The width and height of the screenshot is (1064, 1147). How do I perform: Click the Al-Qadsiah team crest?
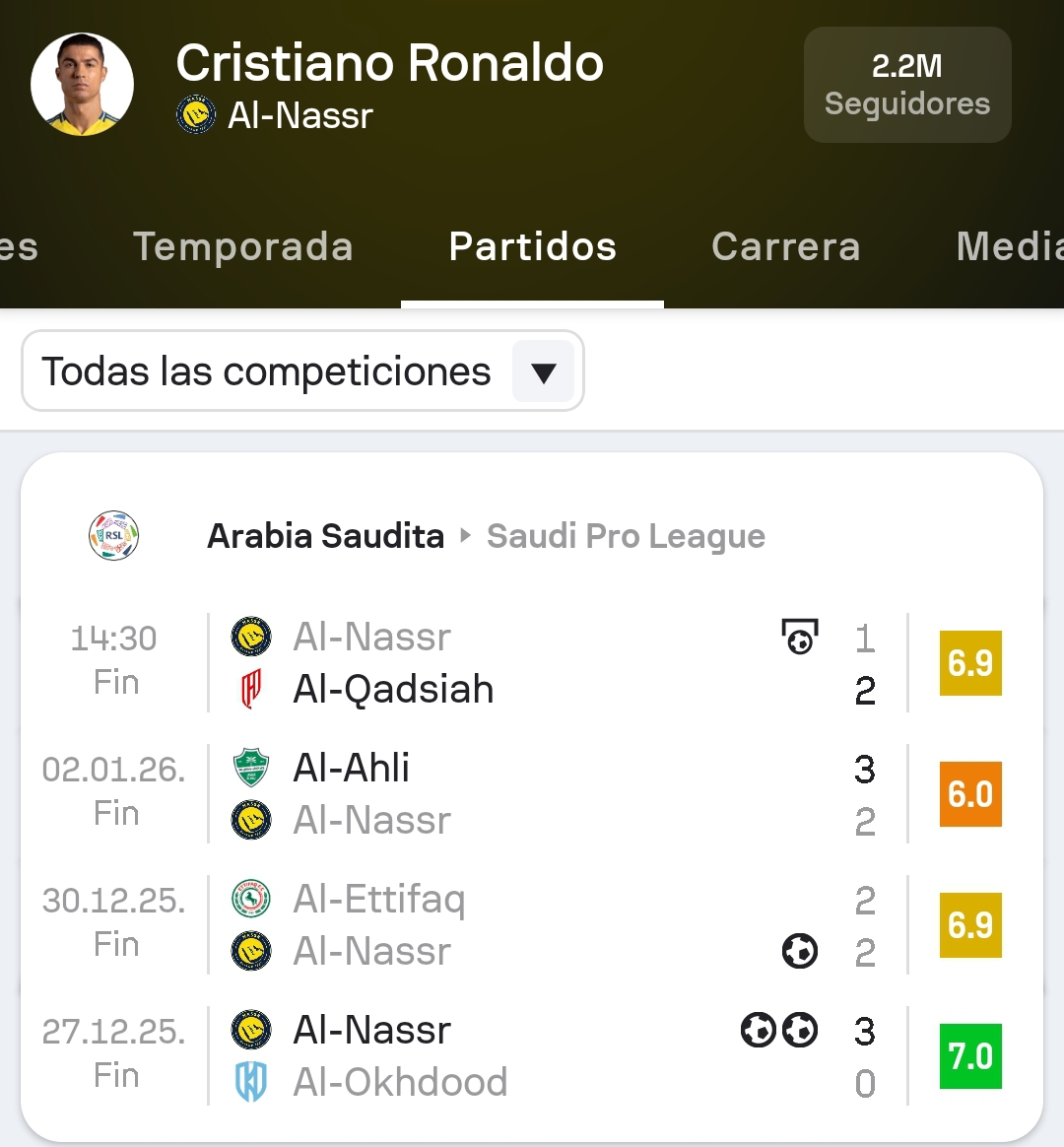(251, 690)
